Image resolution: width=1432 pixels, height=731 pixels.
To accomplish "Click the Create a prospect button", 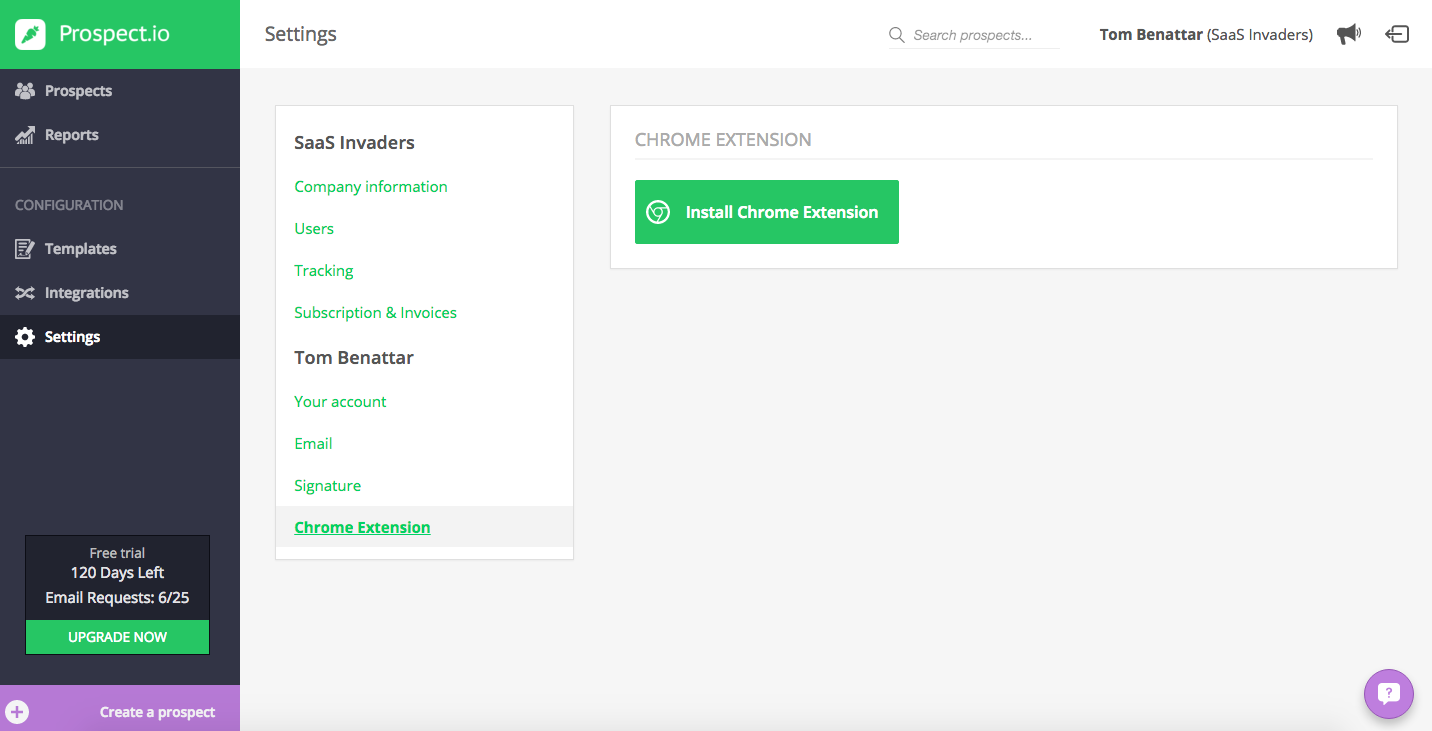I will pos(120,708).
